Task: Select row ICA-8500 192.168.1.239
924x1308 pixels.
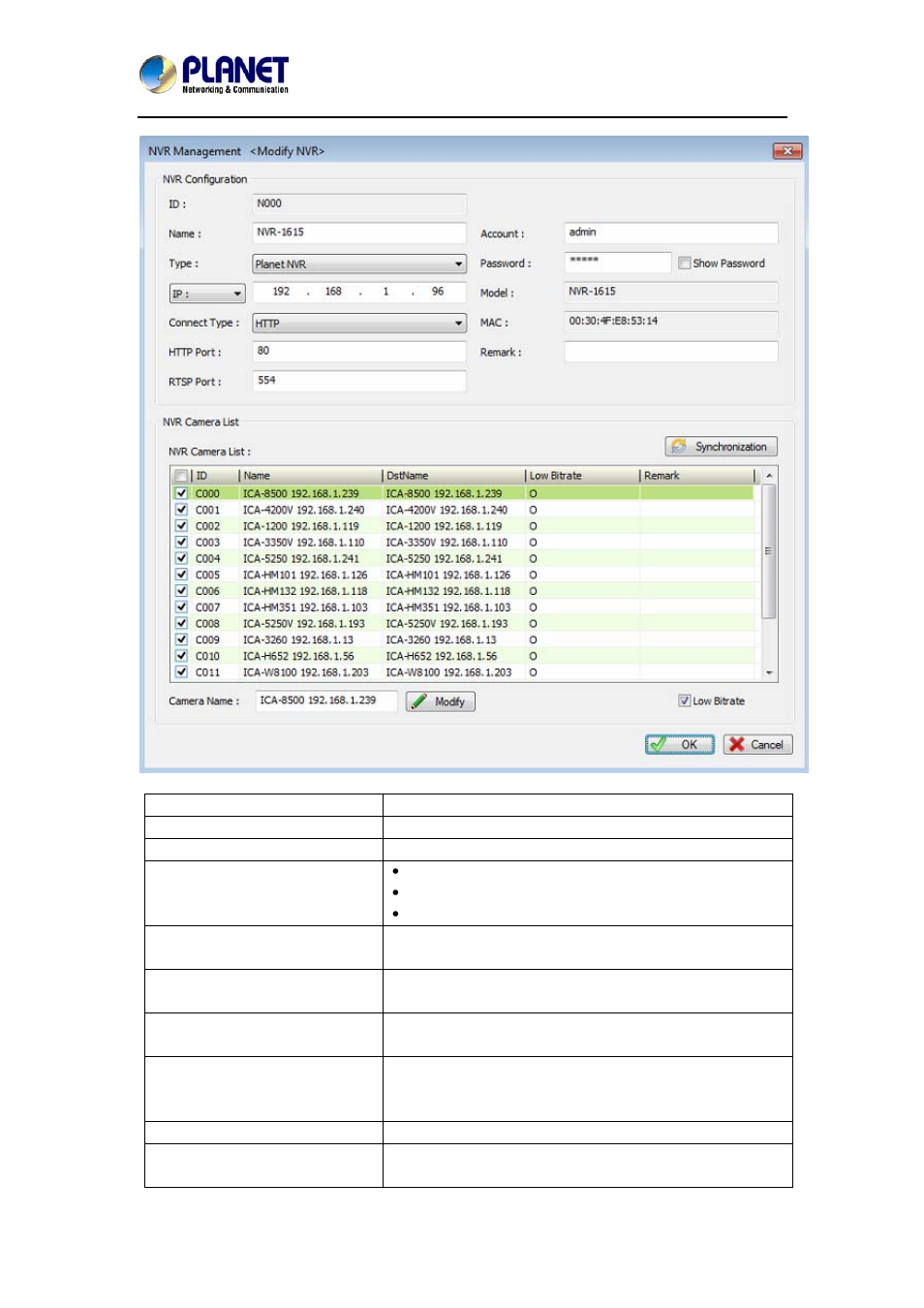Action: point(463,493)
